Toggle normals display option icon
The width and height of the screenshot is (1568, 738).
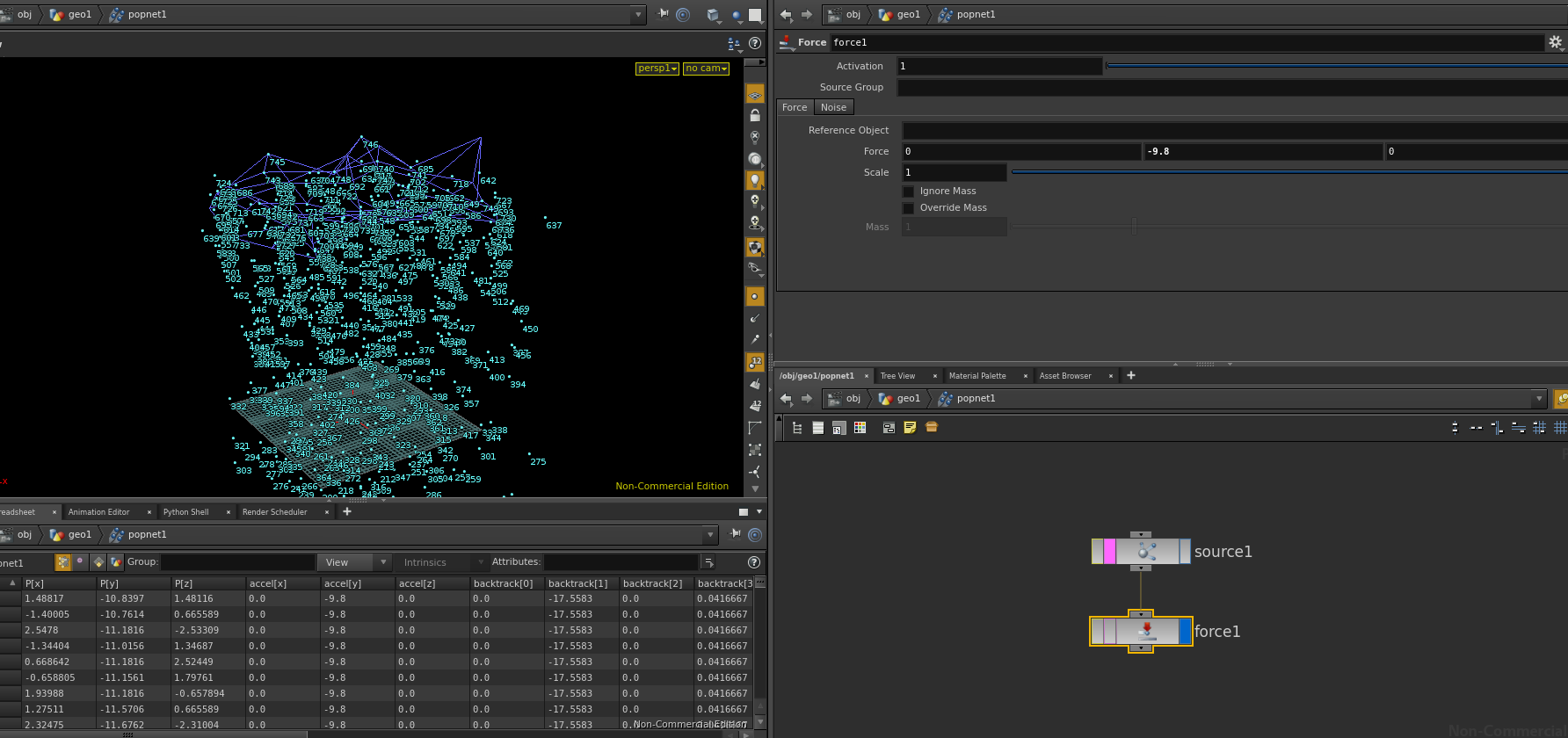tap(755, 318)
